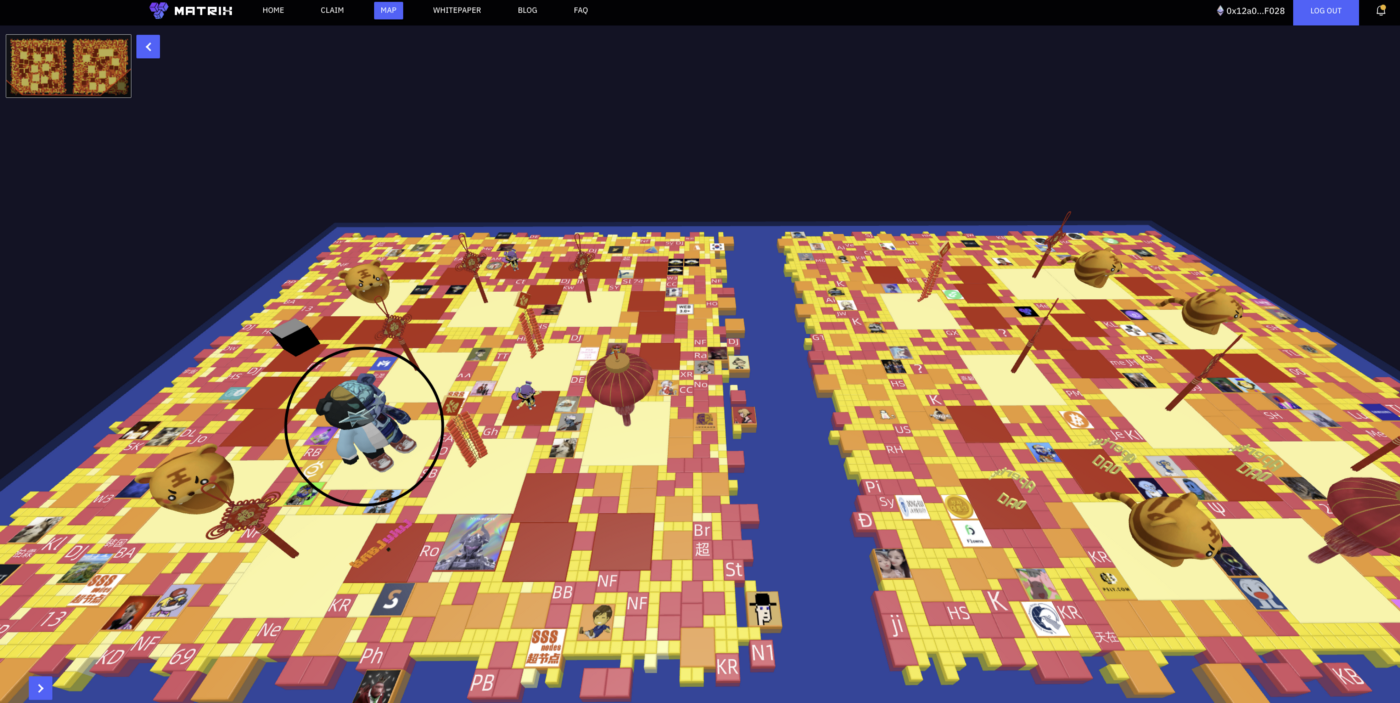This screenshot has width=1400, height=703.
Task: Select the tile labeled Ro
Action: point(430,550)
